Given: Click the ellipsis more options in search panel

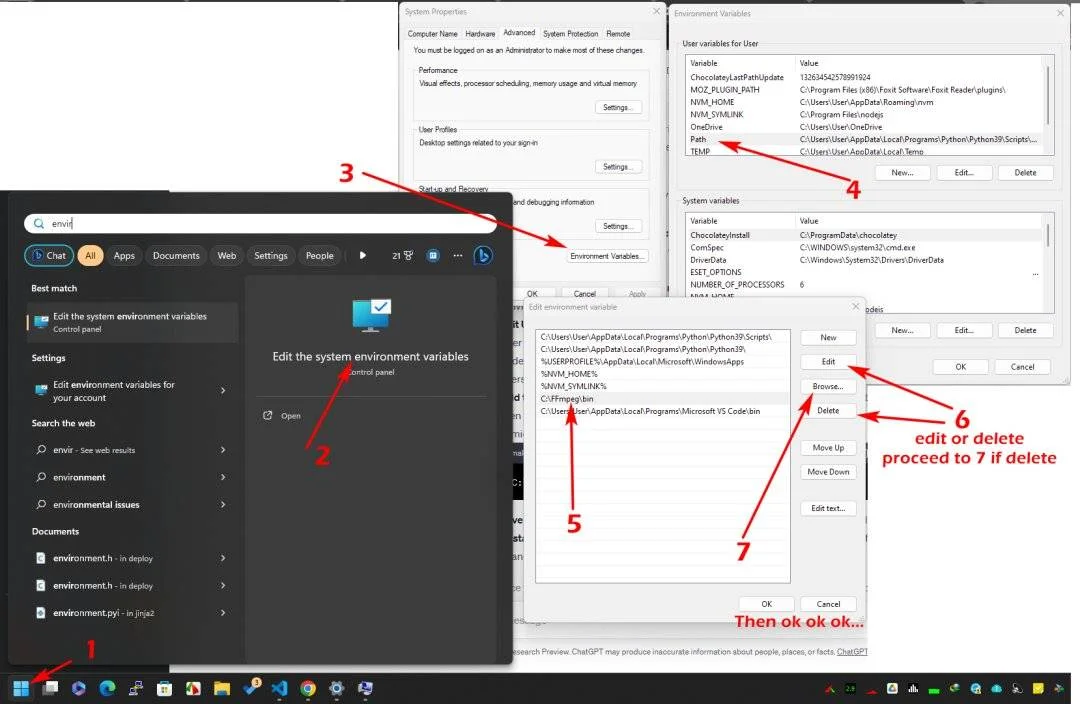Looking at the screenshot, I should [457, 256].
